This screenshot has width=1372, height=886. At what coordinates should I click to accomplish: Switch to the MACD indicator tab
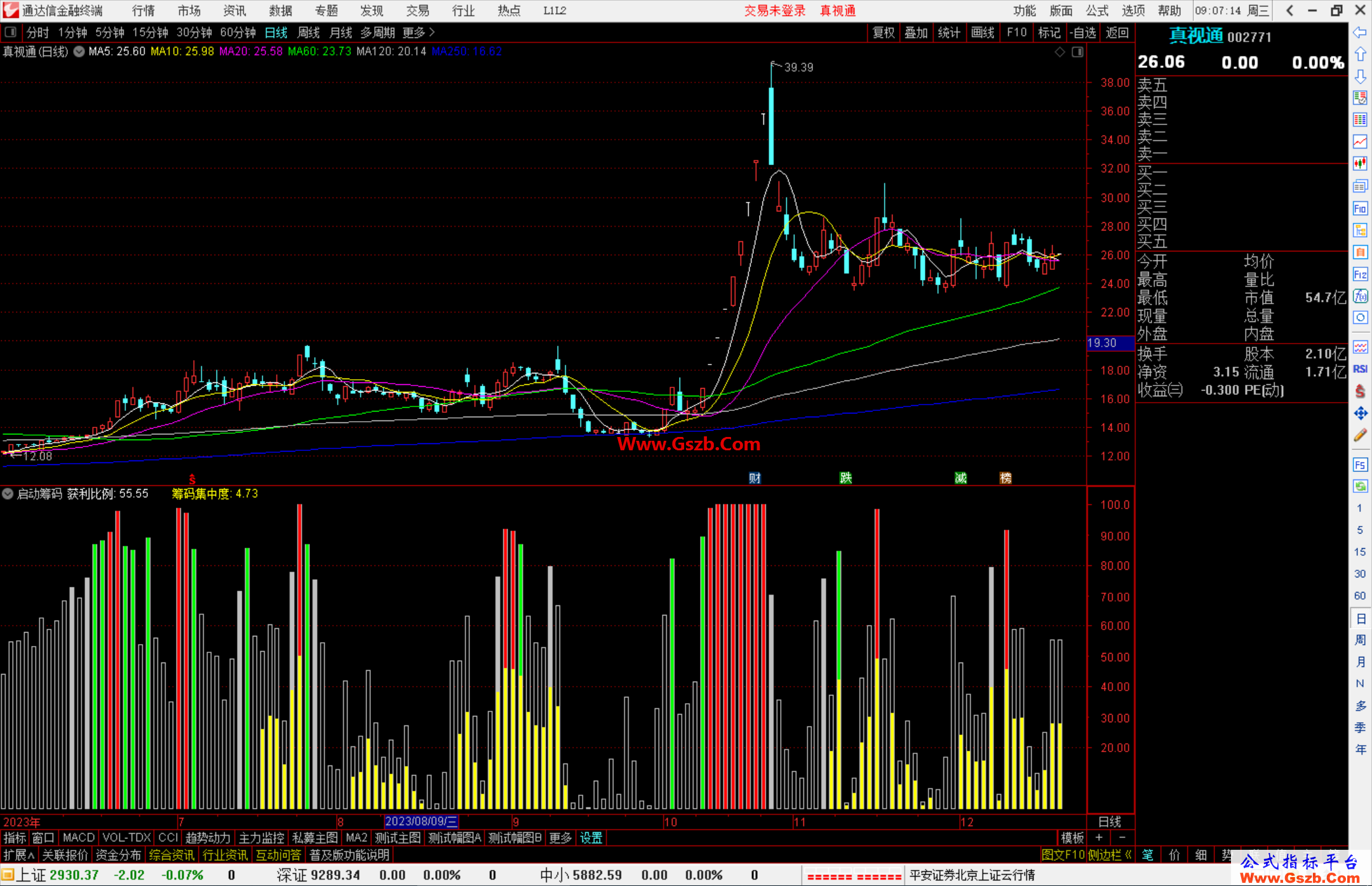(x=79, y=838)
